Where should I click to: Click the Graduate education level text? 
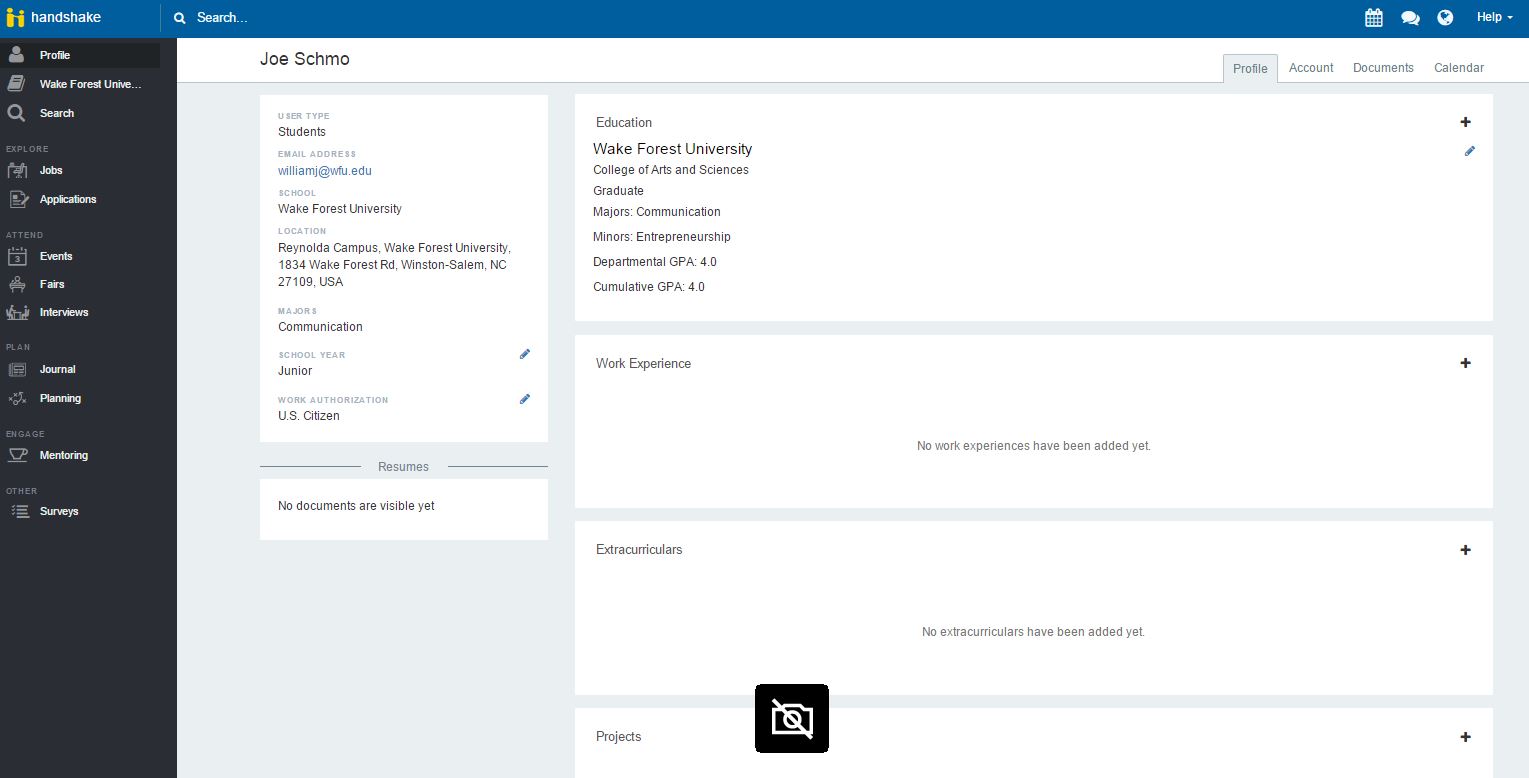pos(618,191)
